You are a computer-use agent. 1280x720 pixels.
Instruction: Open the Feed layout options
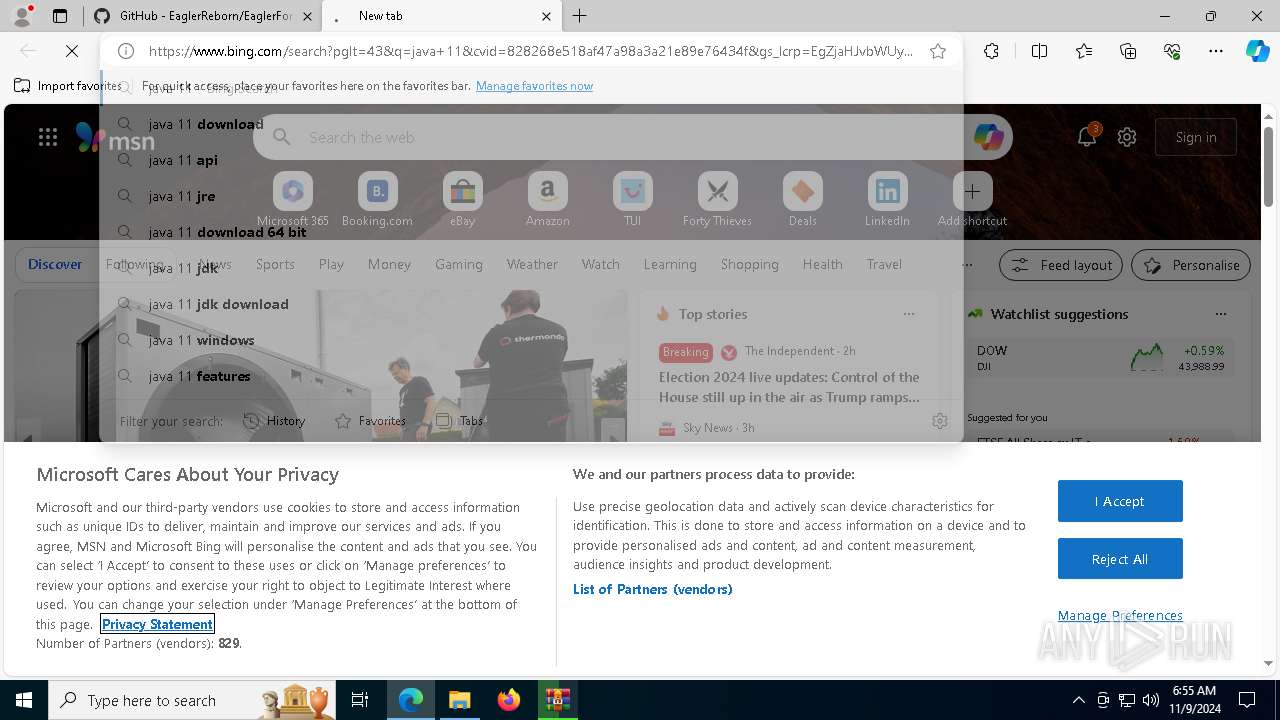(x=1062, y=265)
